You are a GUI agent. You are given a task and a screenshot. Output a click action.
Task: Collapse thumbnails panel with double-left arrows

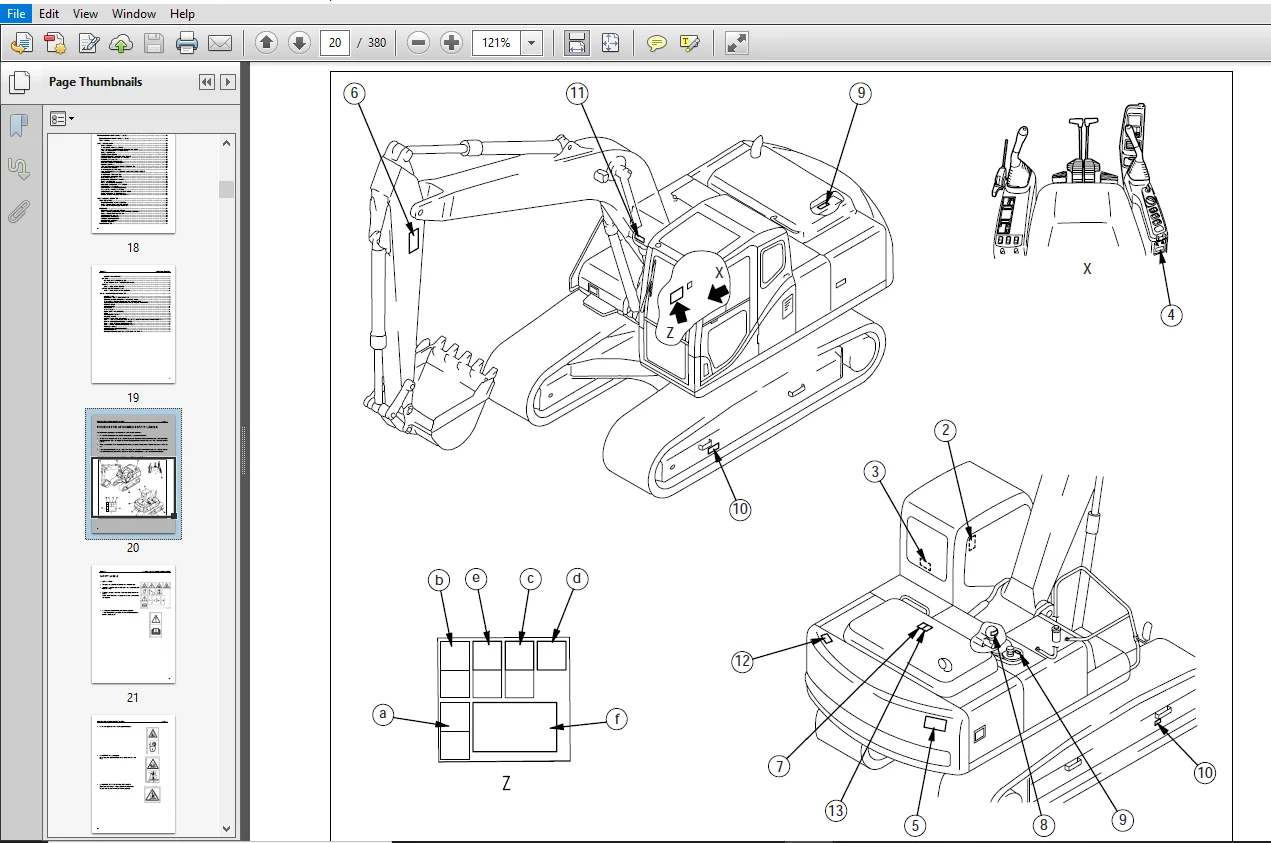point(207,82)
